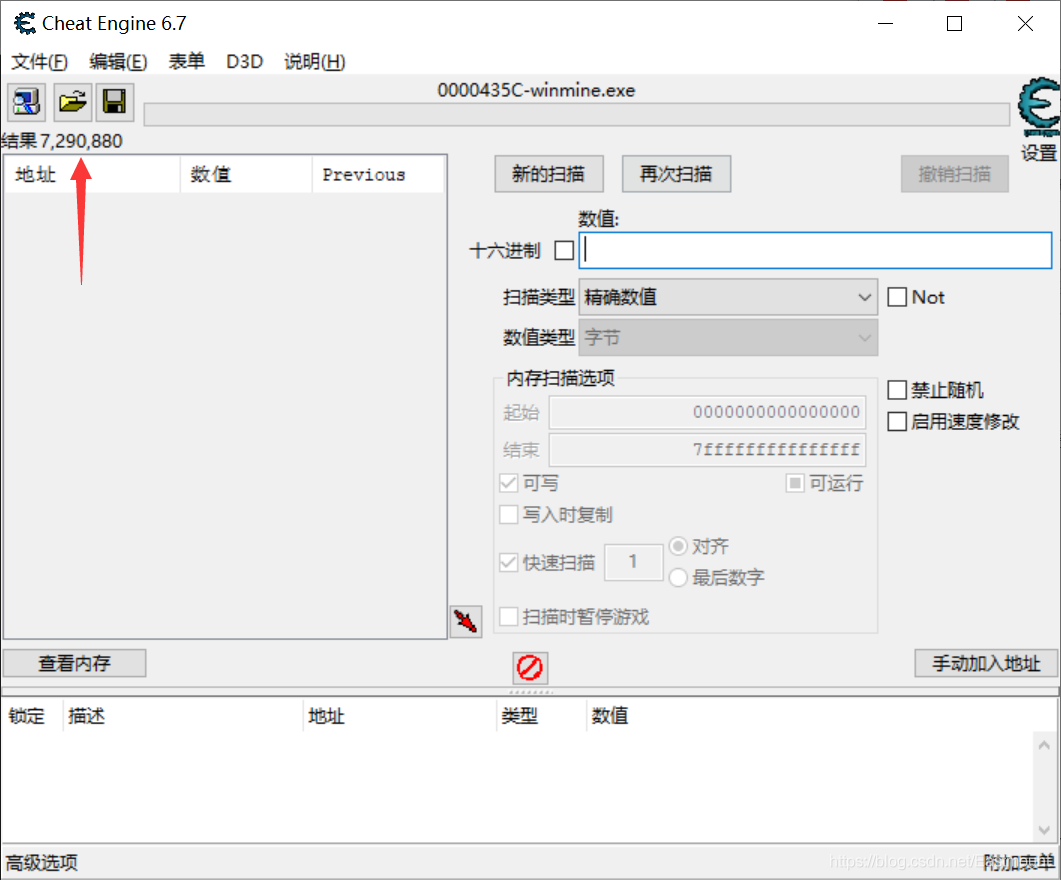This screenshot has height=880, width=1061.
Task: Enable 启用速度修改 speedhack checkbox
Action: (897, 421)
